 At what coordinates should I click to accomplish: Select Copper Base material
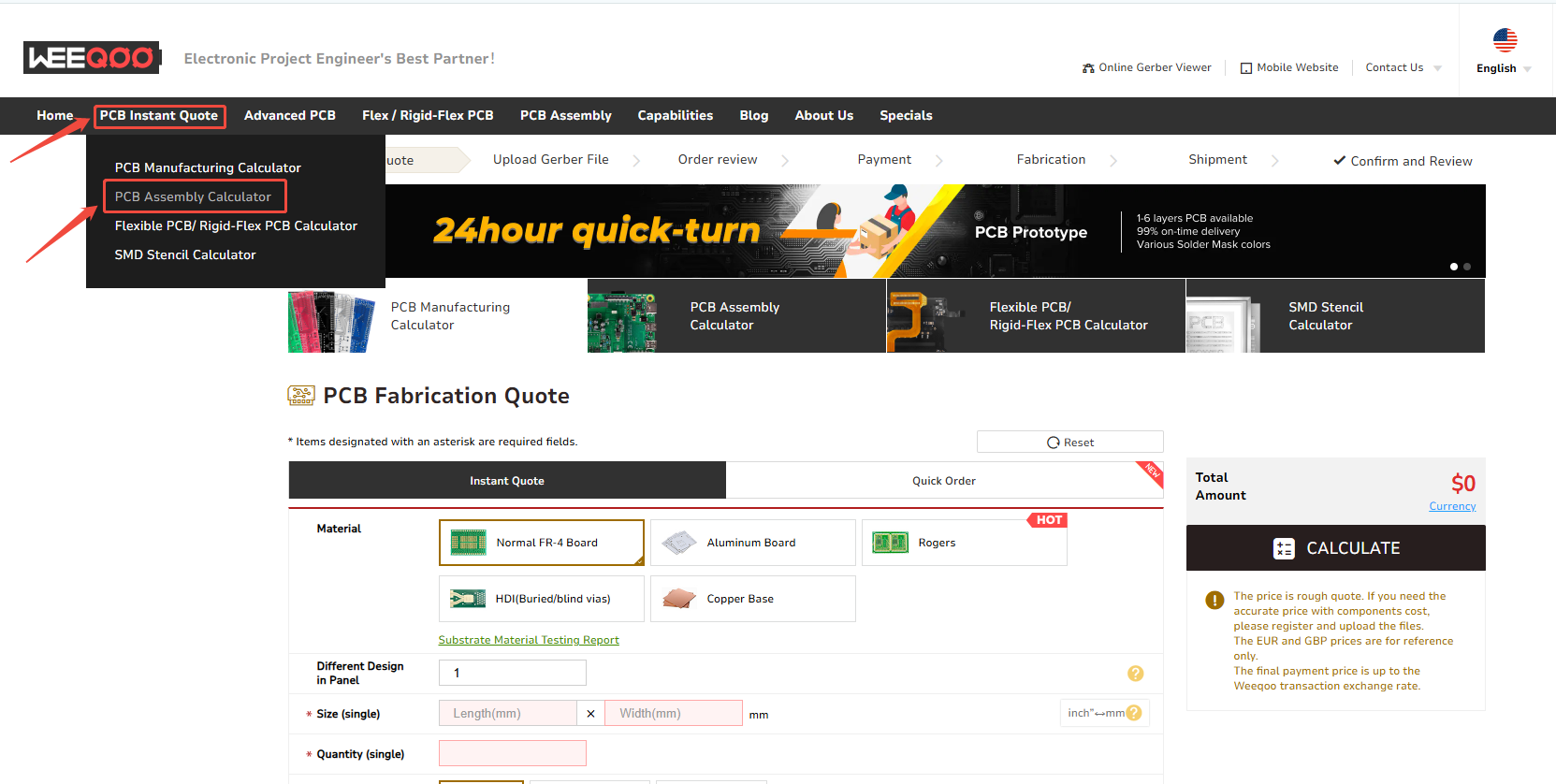click(752, 599)
